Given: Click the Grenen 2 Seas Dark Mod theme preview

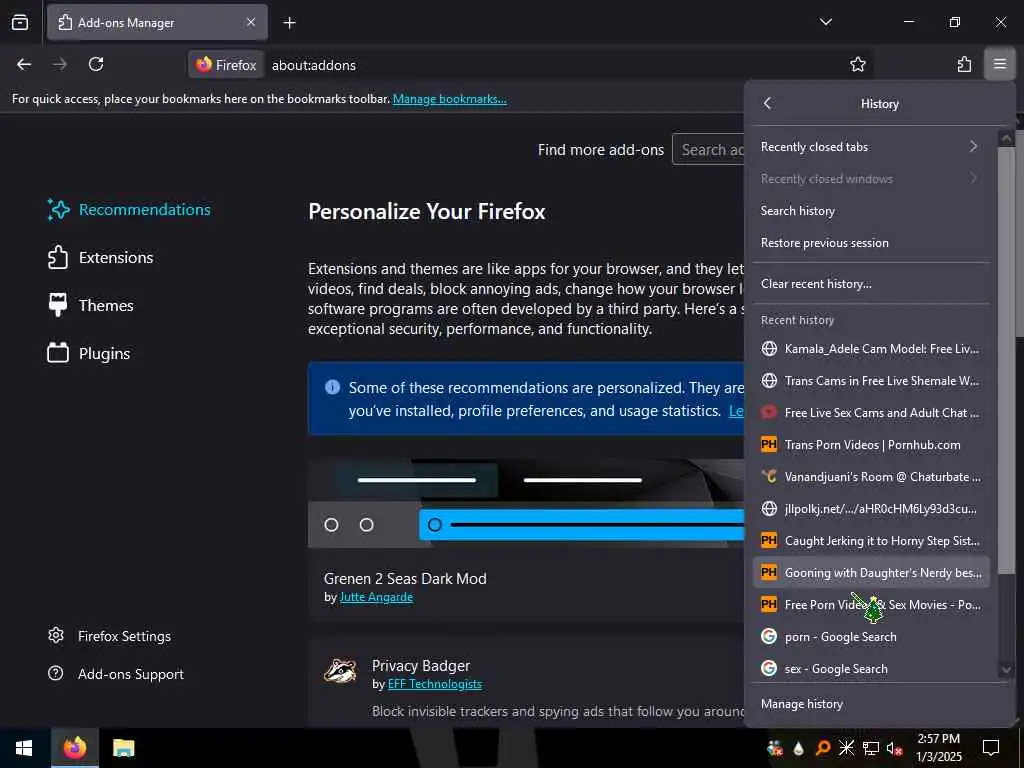Looking at the screenshot, I should (526, 503).
